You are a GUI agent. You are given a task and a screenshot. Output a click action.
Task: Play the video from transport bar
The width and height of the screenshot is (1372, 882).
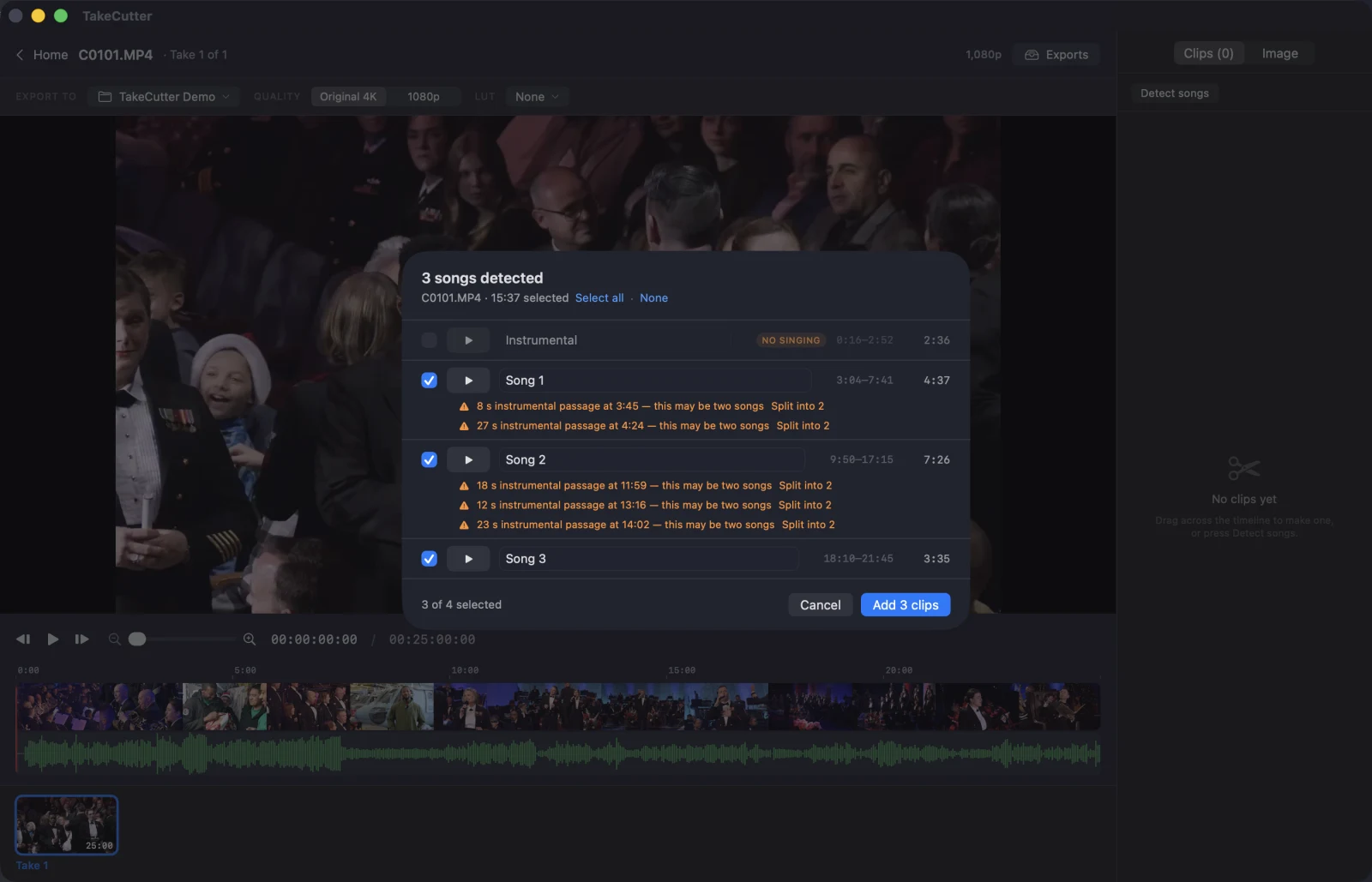(x=53, y=639)
